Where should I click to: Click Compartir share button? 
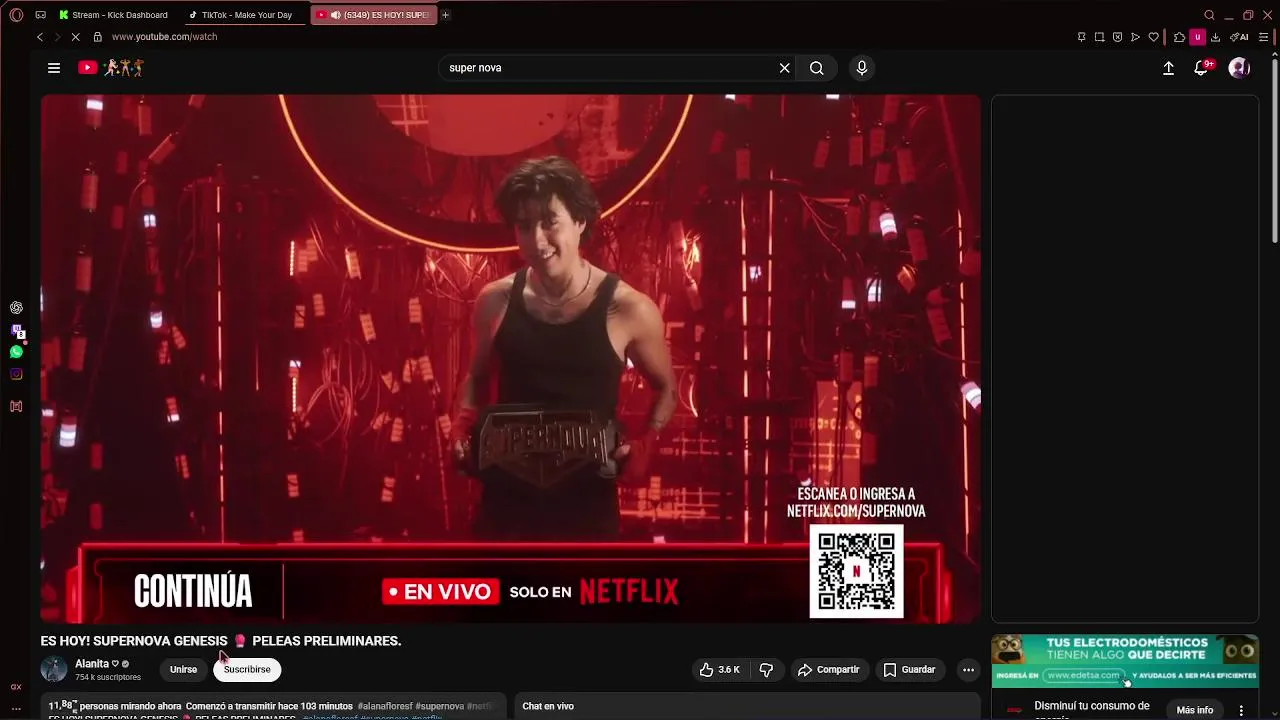click(x=828, y=669)
